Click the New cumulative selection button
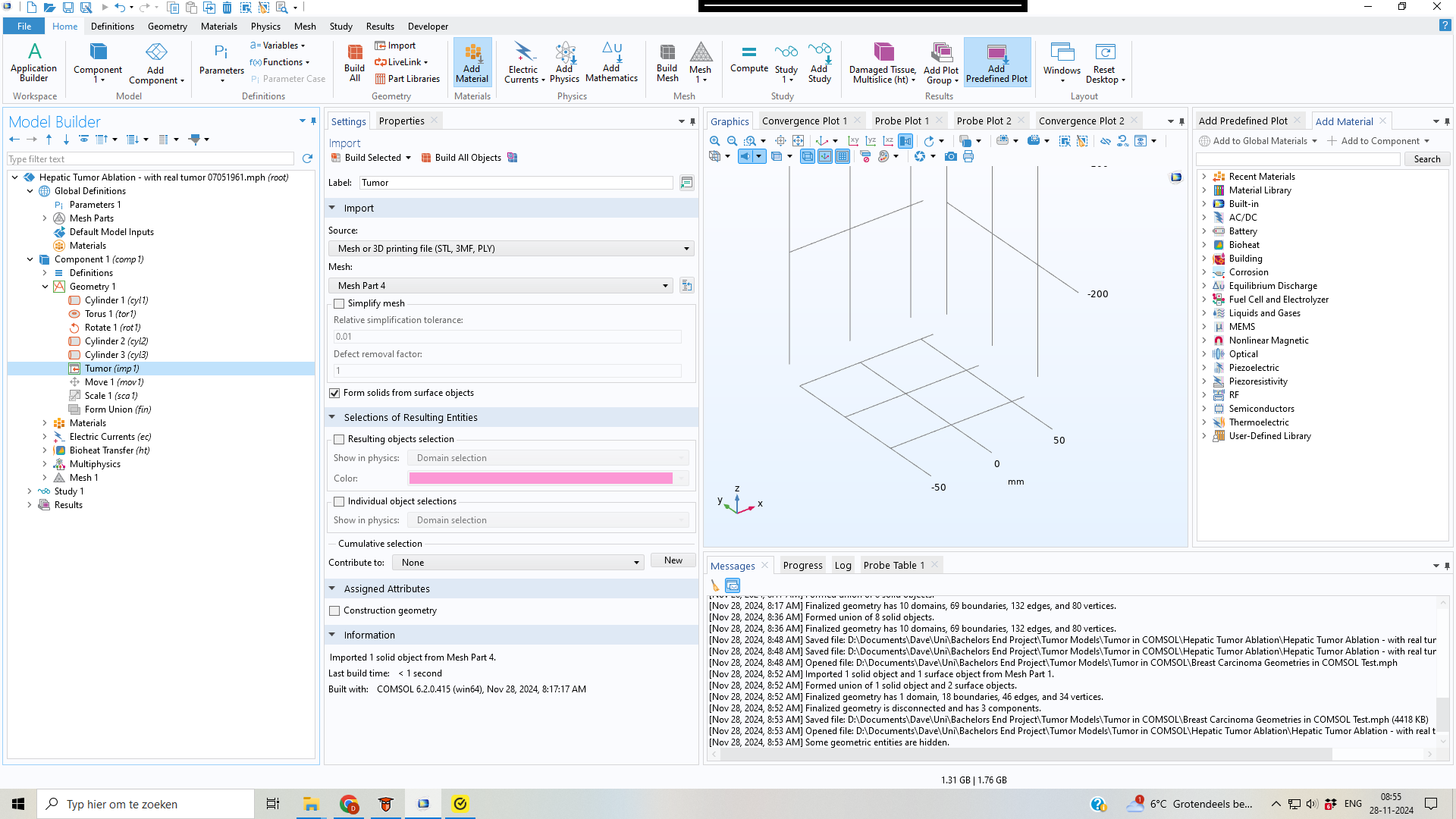This screenshot has width=1456, height=819. click(673, 560)
